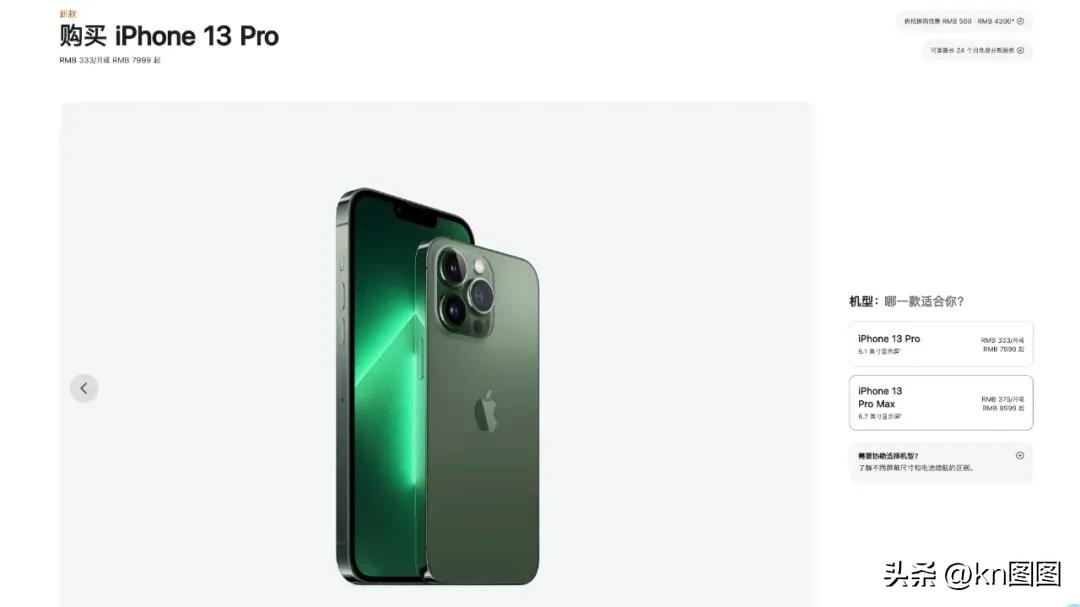Viewport: 1080px width, 607px height.
Task: Click the RMB 8999 price on Pro Max card
Action: pos(1003,408)
